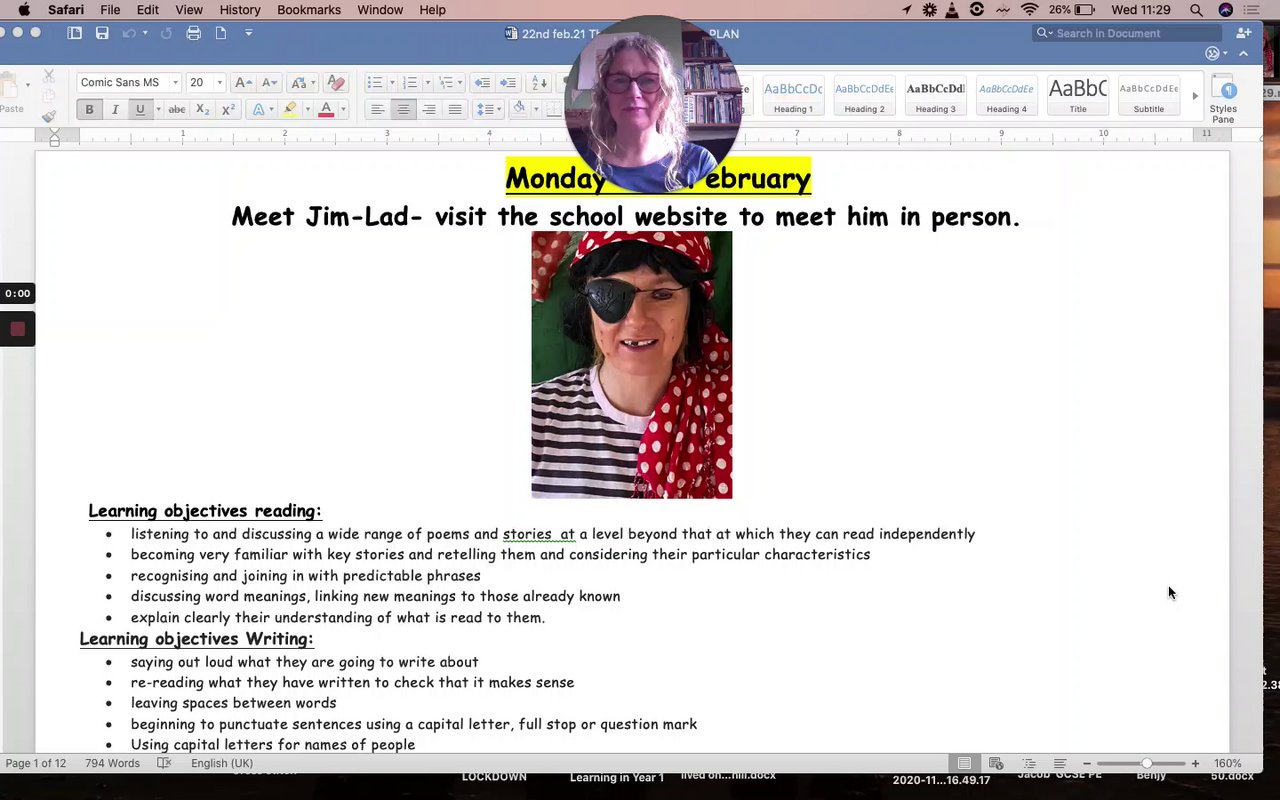
Task: Switch to Print Layout view icon
Action: [964, 763]
